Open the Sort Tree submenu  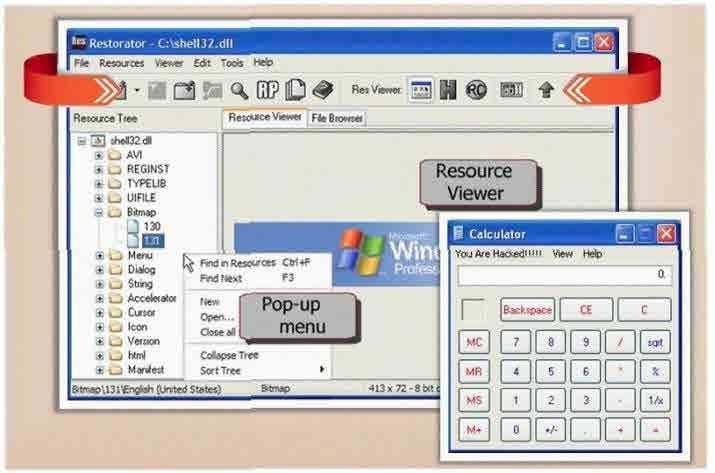(x=256, y=370)
